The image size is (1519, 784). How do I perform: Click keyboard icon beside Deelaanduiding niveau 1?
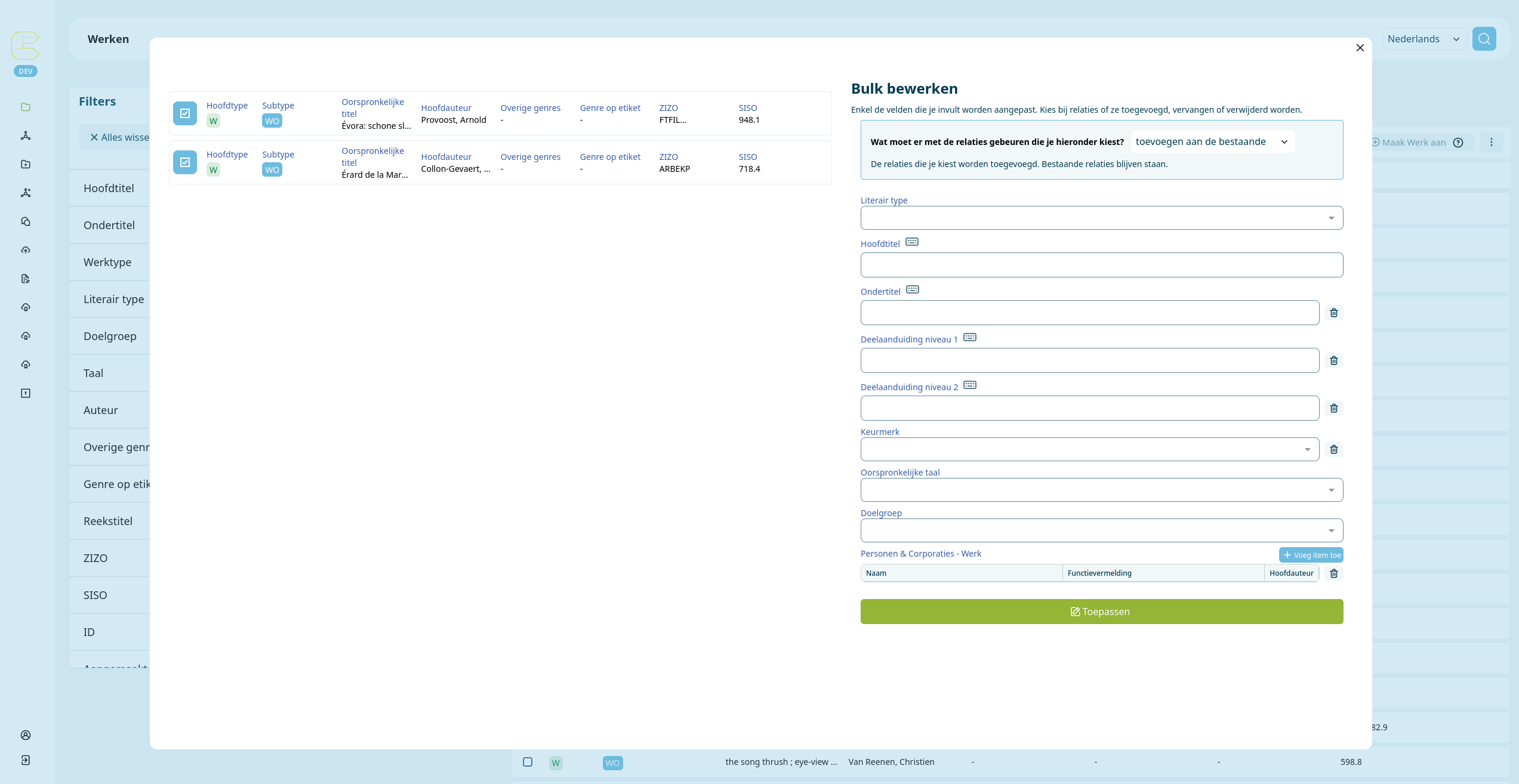point(970,337)
